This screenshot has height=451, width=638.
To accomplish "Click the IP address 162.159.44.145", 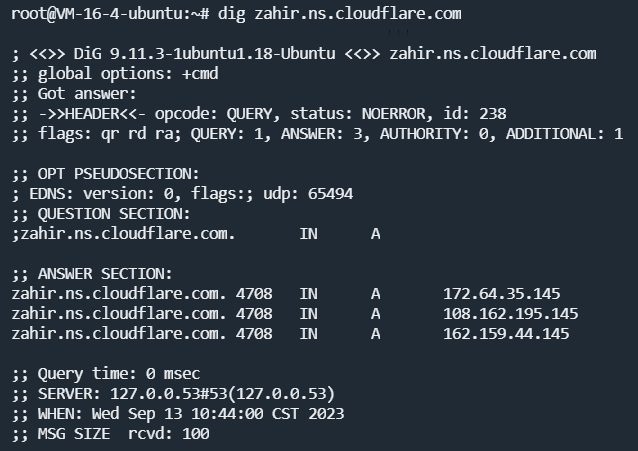I will click(x=506, y=334).
